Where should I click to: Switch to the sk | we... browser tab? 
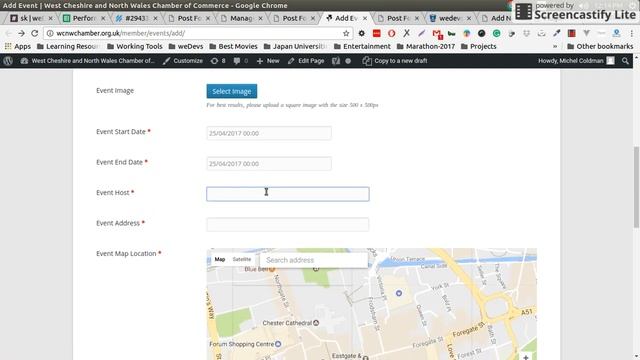(32, 18)
